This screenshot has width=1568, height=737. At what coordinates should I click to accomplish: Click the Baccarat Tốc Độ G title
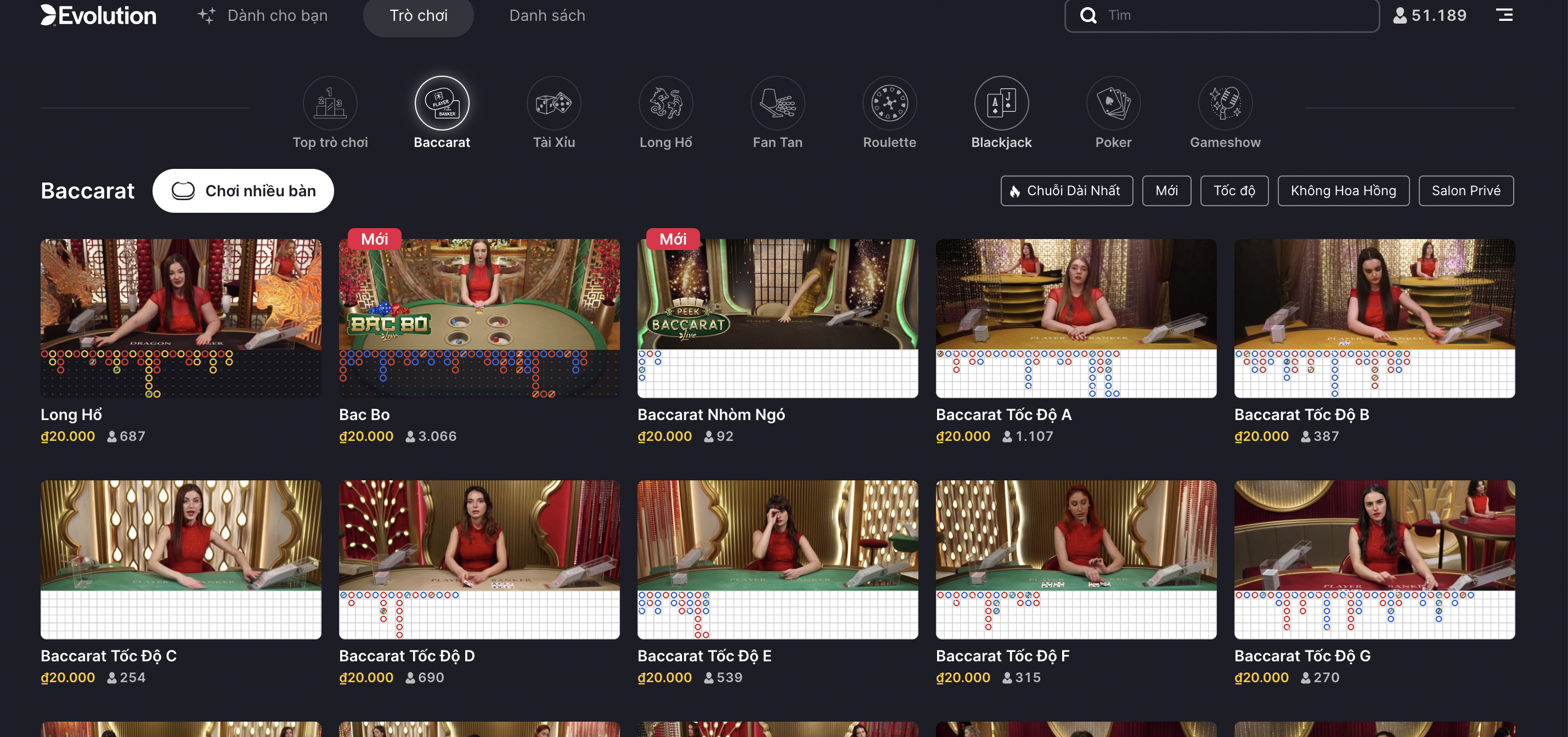click(1302, 656)
